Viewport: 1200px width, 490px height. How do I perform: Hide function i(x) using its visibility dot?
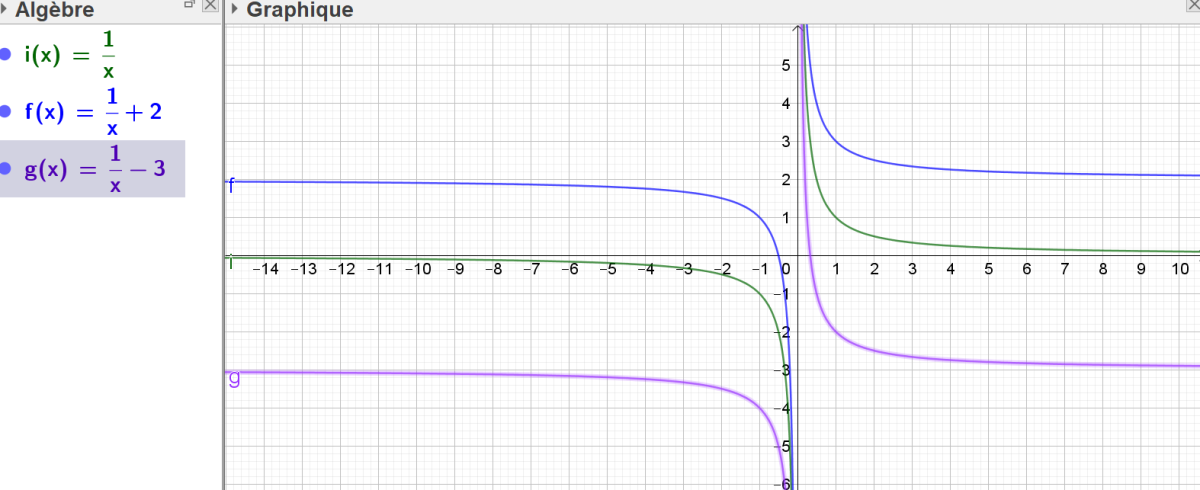(6, 53)
